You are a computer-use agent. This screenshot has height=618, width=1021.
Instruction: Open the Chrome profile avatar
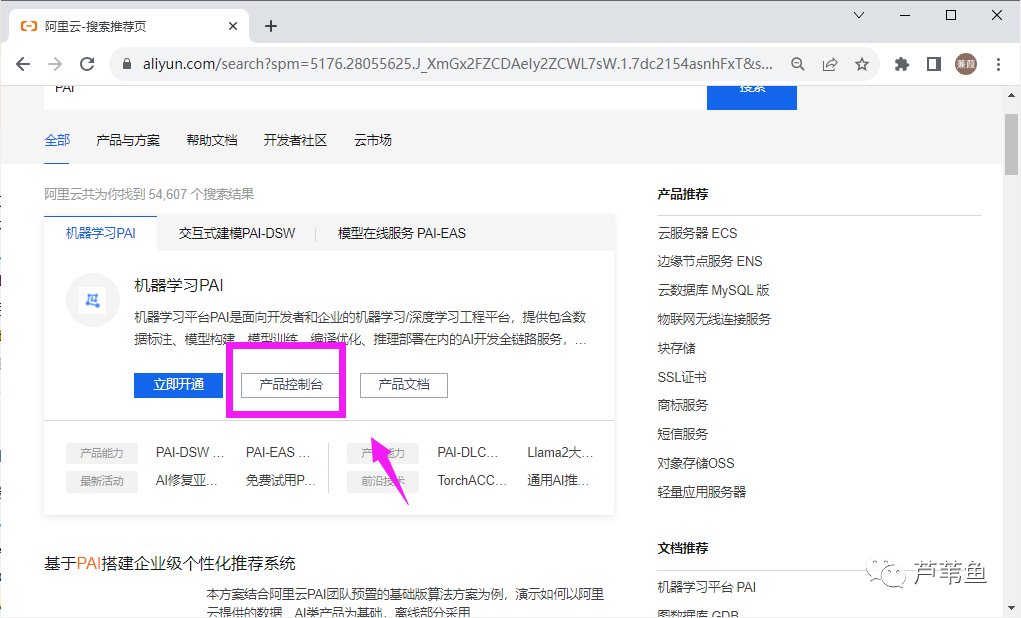click(966, 64)
